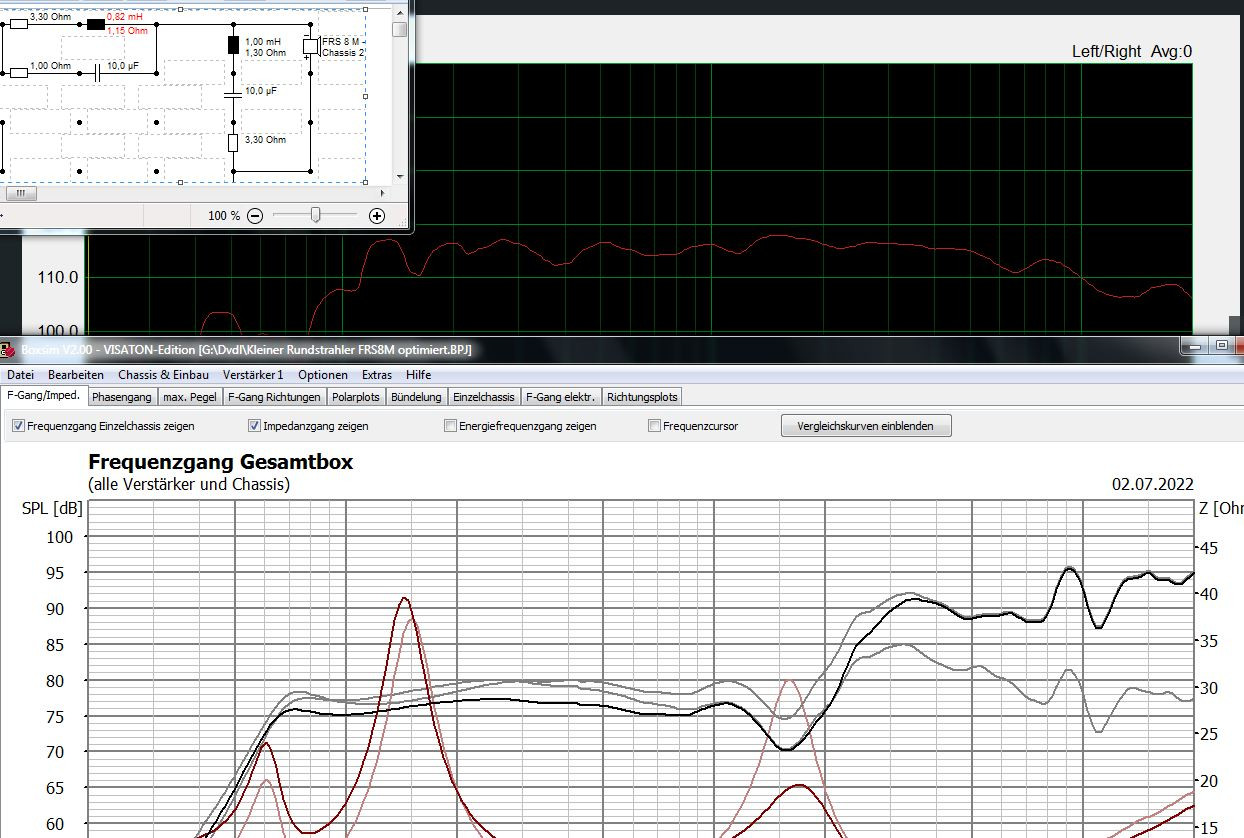Enable the Frequenzcursor checkbox

(654, 426)
